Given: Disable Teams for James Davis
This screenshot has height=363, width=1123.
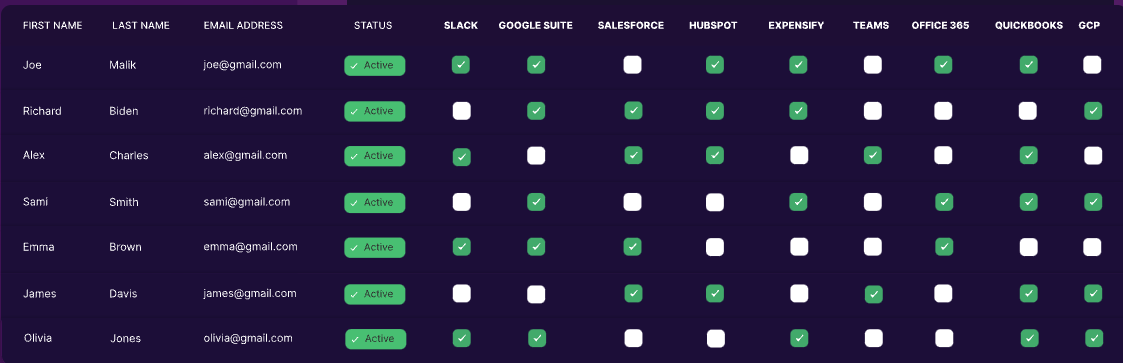Looking at the screenshot, I should (x=873, y=294).
